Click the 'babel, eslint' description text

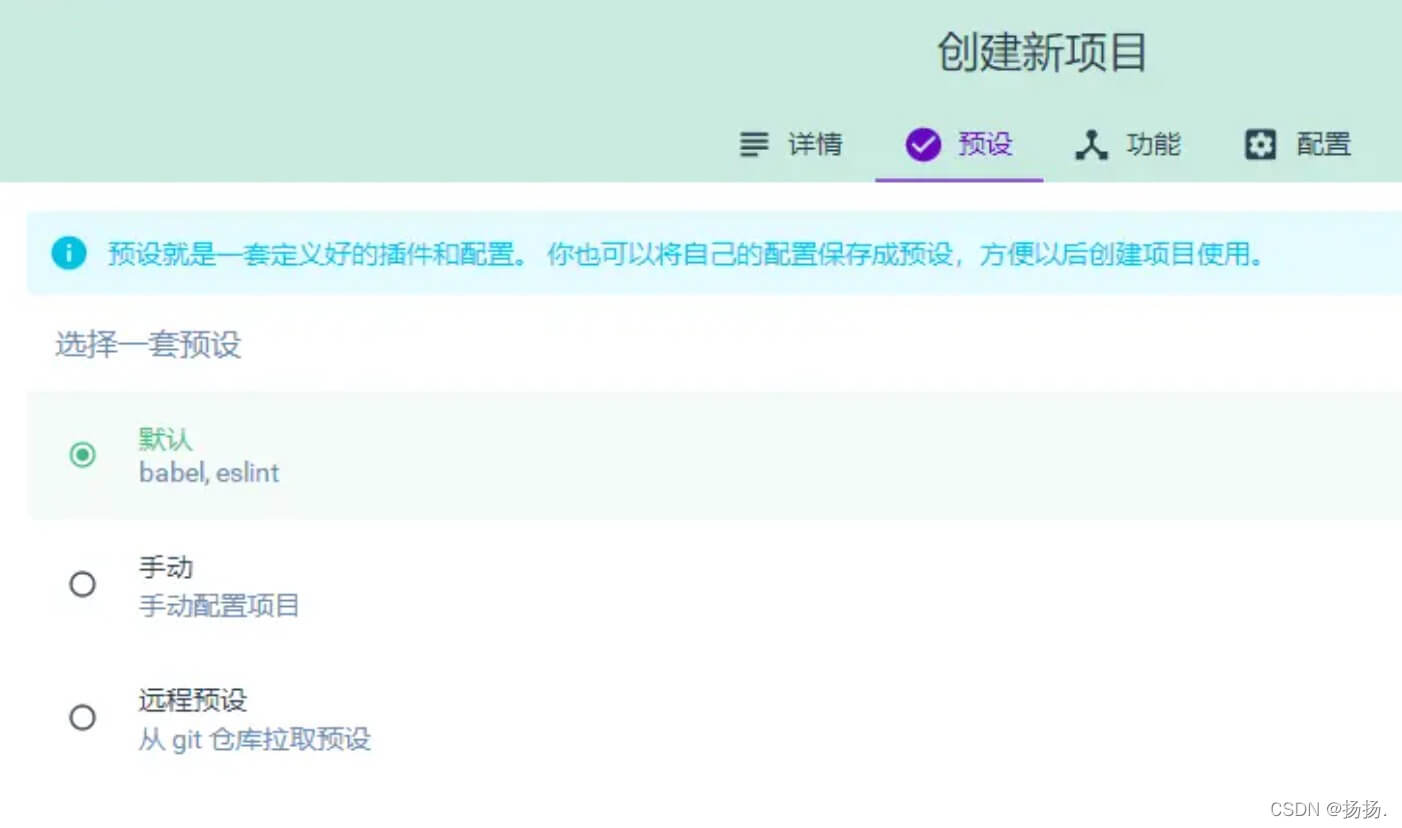[209, 473]
